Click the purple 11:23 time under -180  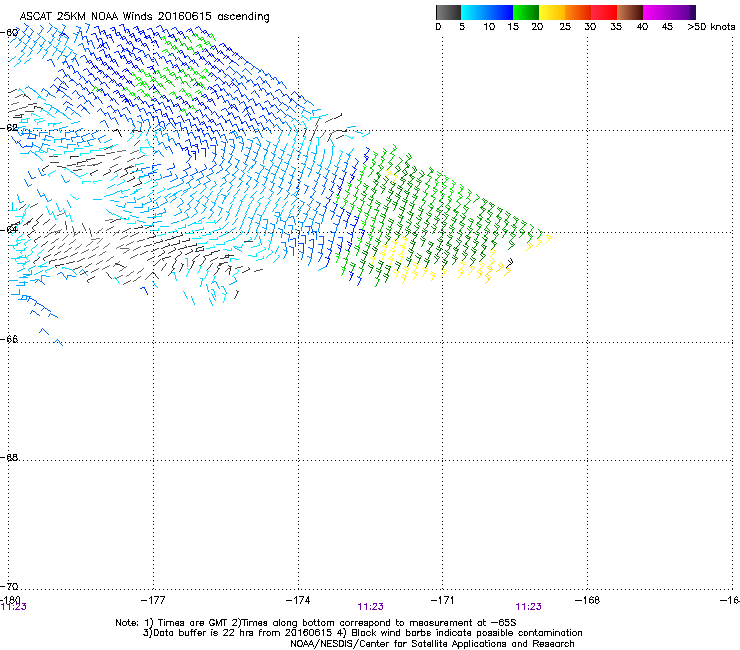tap(14, 607)
